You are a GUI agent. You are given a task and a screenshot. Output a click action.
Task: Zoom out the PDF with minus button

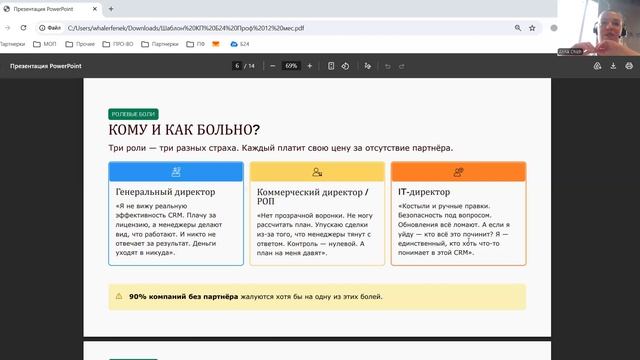273,66
